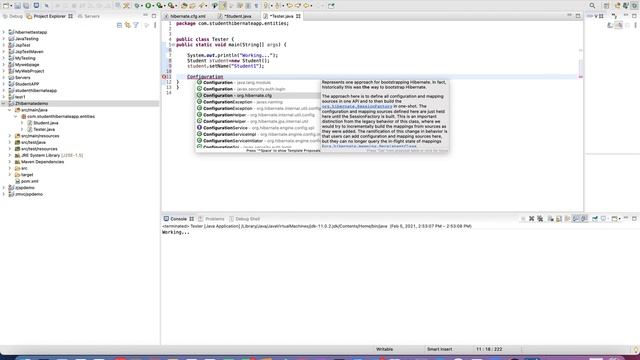Select the StudentAPP project
The width and height of the screenshot is (640, 360).
point(27,84)
